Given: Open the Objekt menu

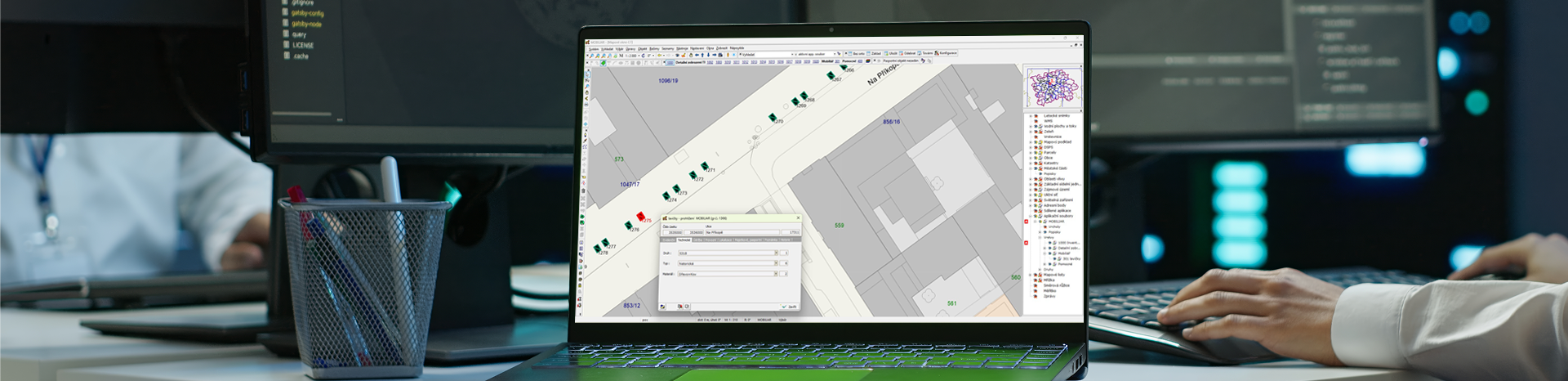Looking at the screenshot, I should [x=643, y=48].
